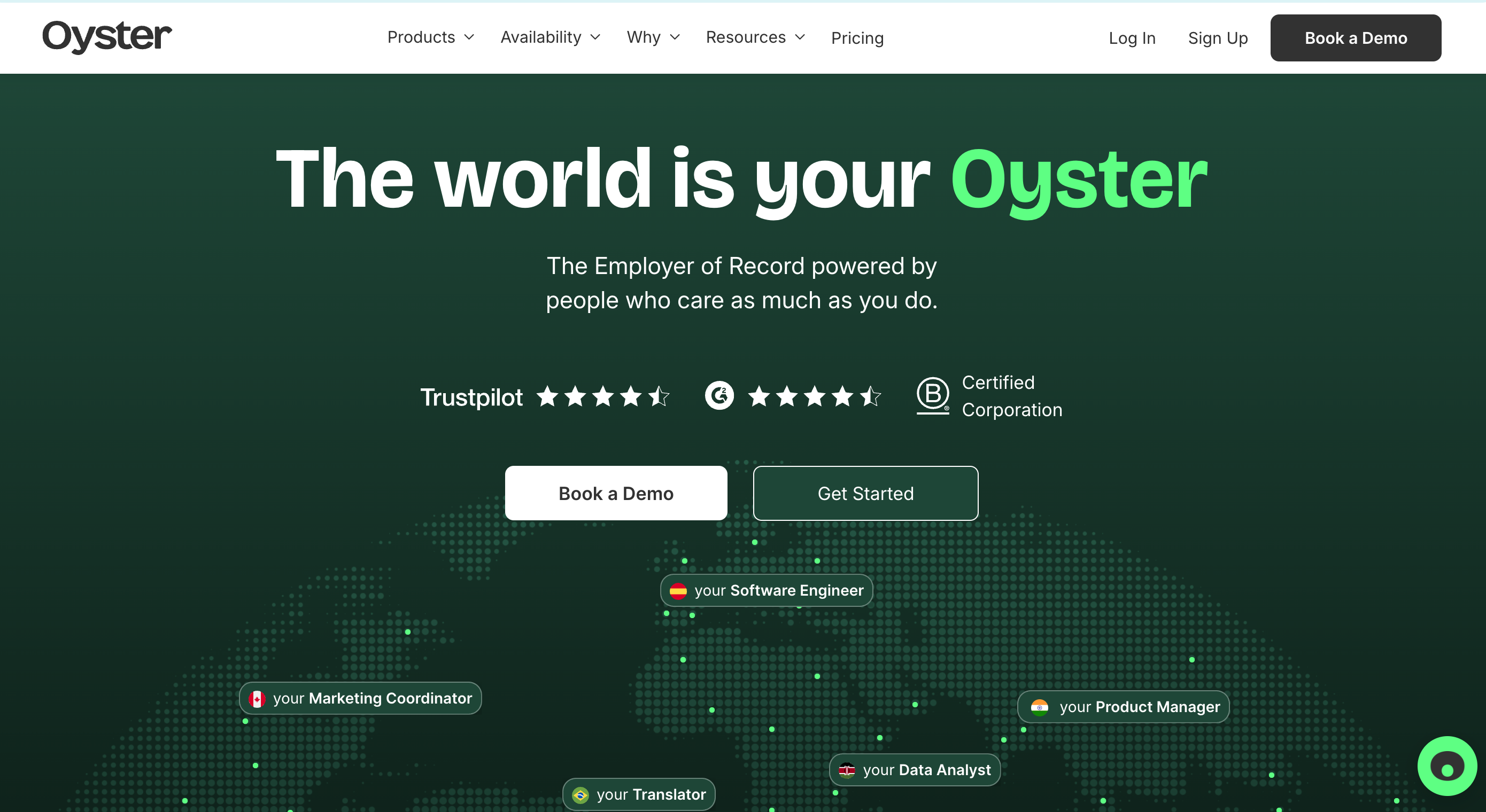Click the Get Started button
The image size is (1486, 812).
pyautogui.click(x=865, y=493)
